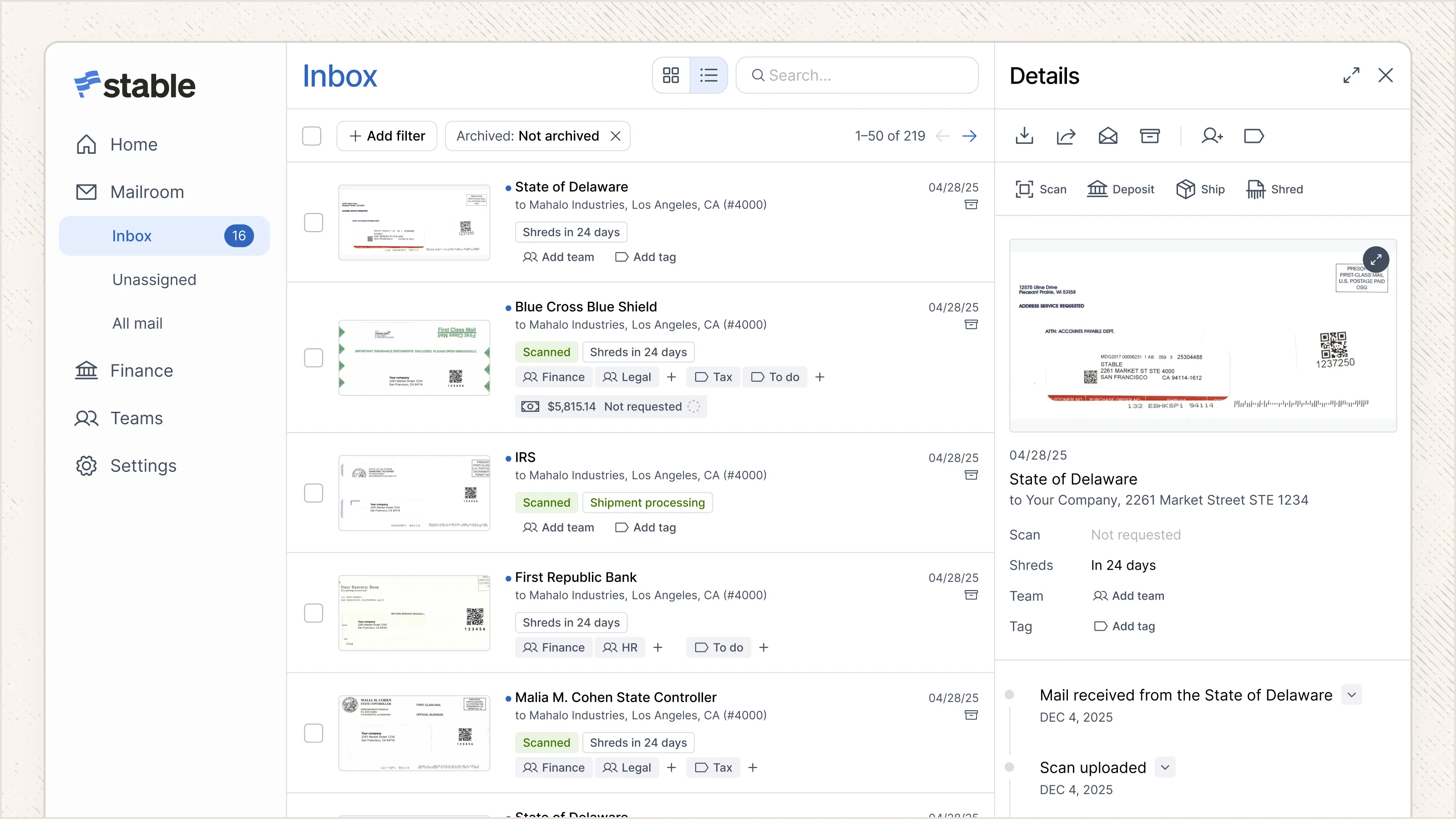The height and width of the screenshot is (819, 1456).
Task: Click the Shred action button
Action: tap(1274, 189)
